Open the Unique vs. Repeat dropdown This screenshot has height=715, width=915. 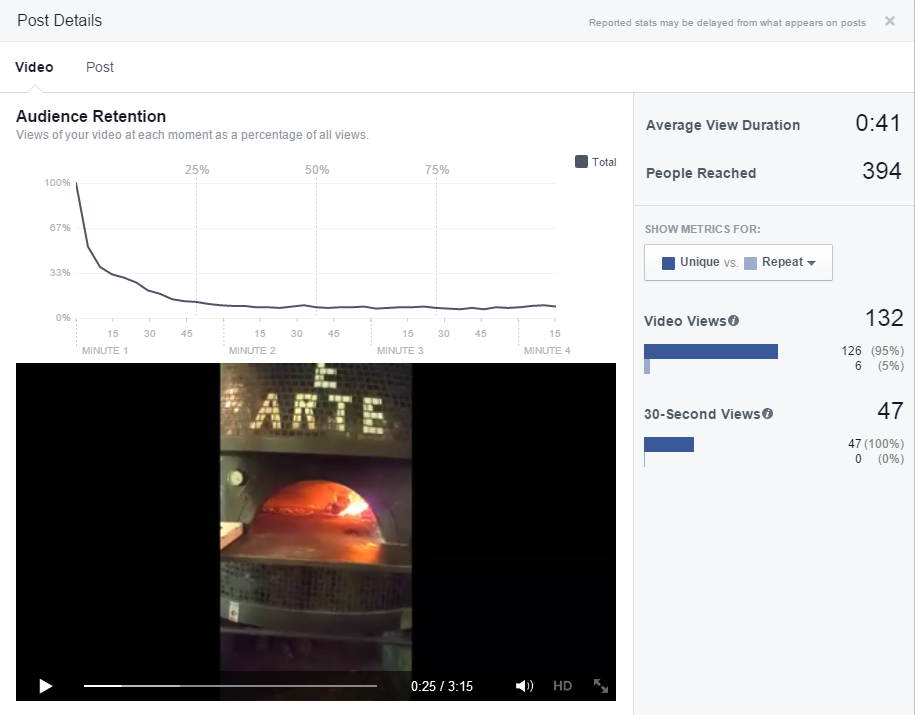click(x=738, y=263)
